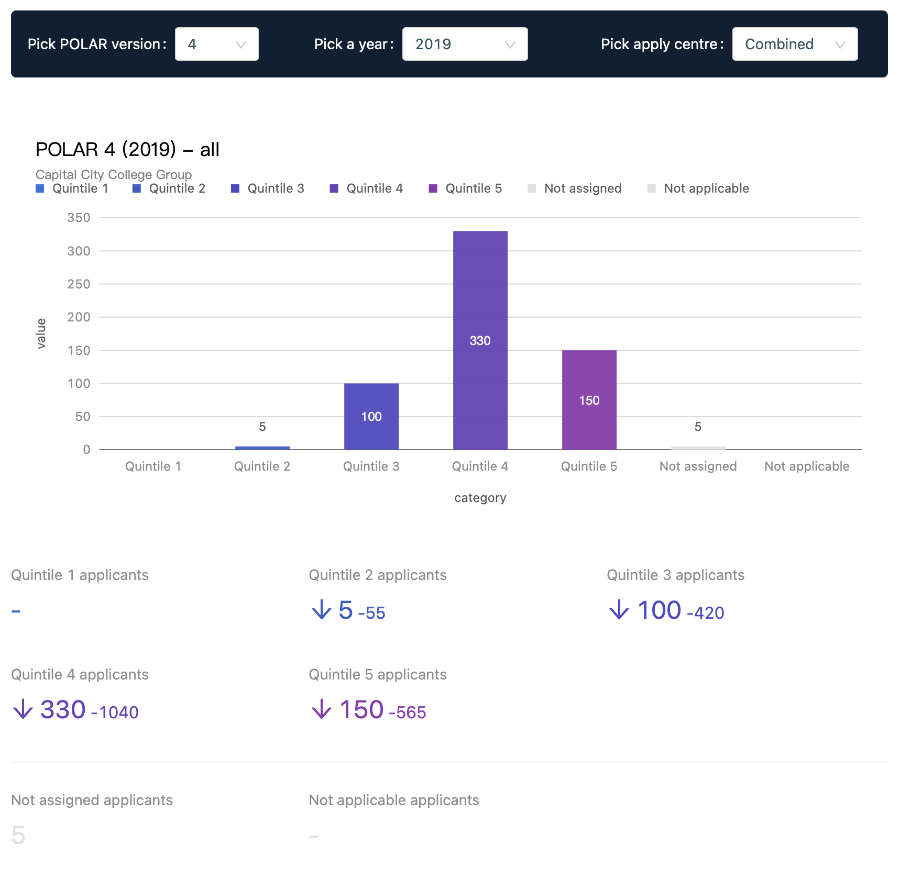Click the 'Pick a year:' label
Screen dimensions: 900x891
[354, 44]
